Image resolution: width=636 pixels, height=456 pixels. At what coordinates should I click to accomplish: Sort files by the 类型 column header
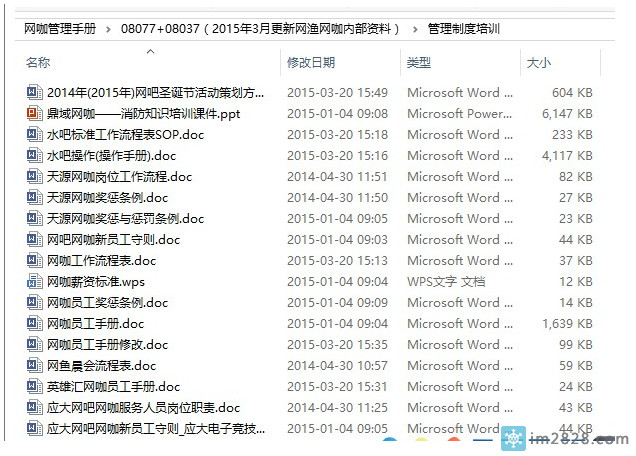[419, 63]
